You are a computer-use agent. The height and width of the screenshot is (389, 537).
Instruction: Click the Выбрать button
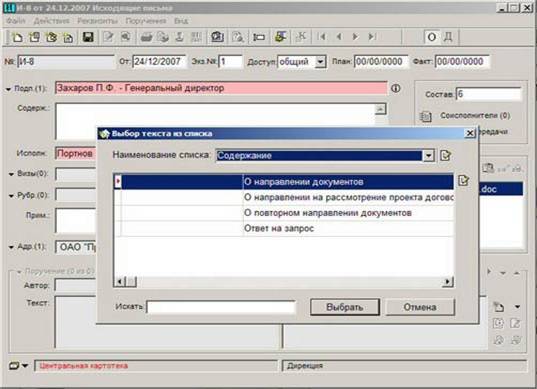(345, 307)
